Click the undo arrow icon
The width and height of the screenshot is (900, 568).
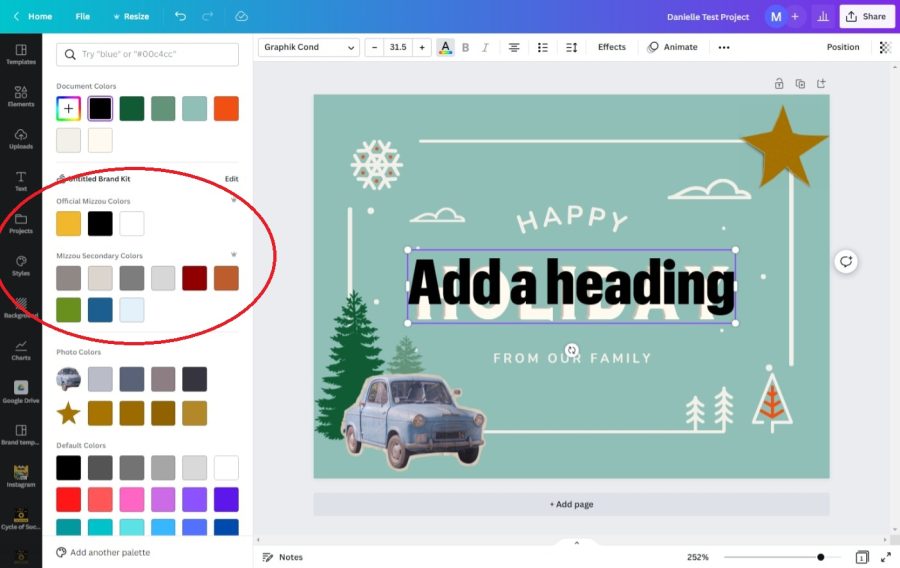click(180, 16)
